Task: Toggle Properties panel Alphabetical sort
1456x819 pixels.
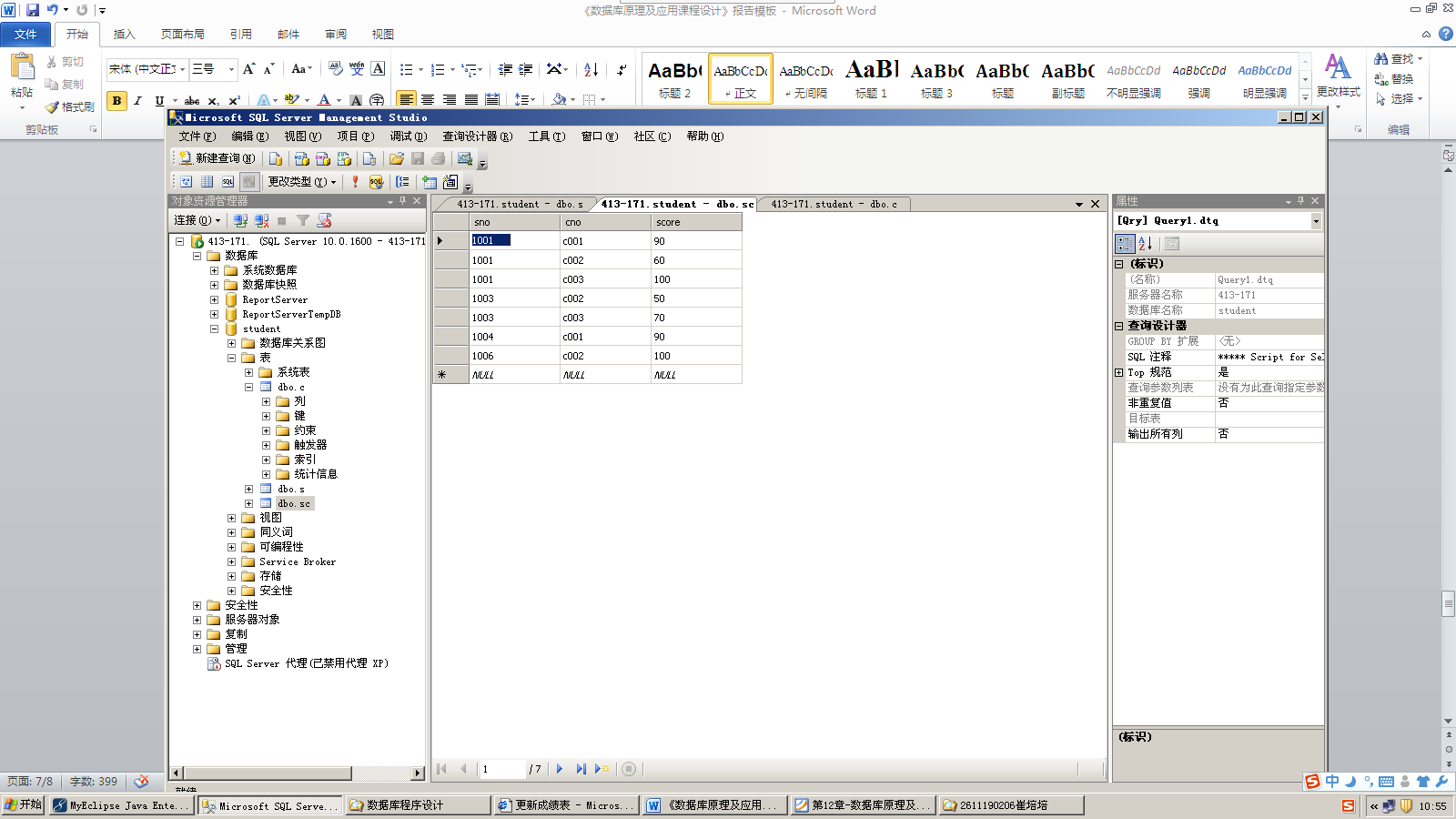Action: (1146, 244)
